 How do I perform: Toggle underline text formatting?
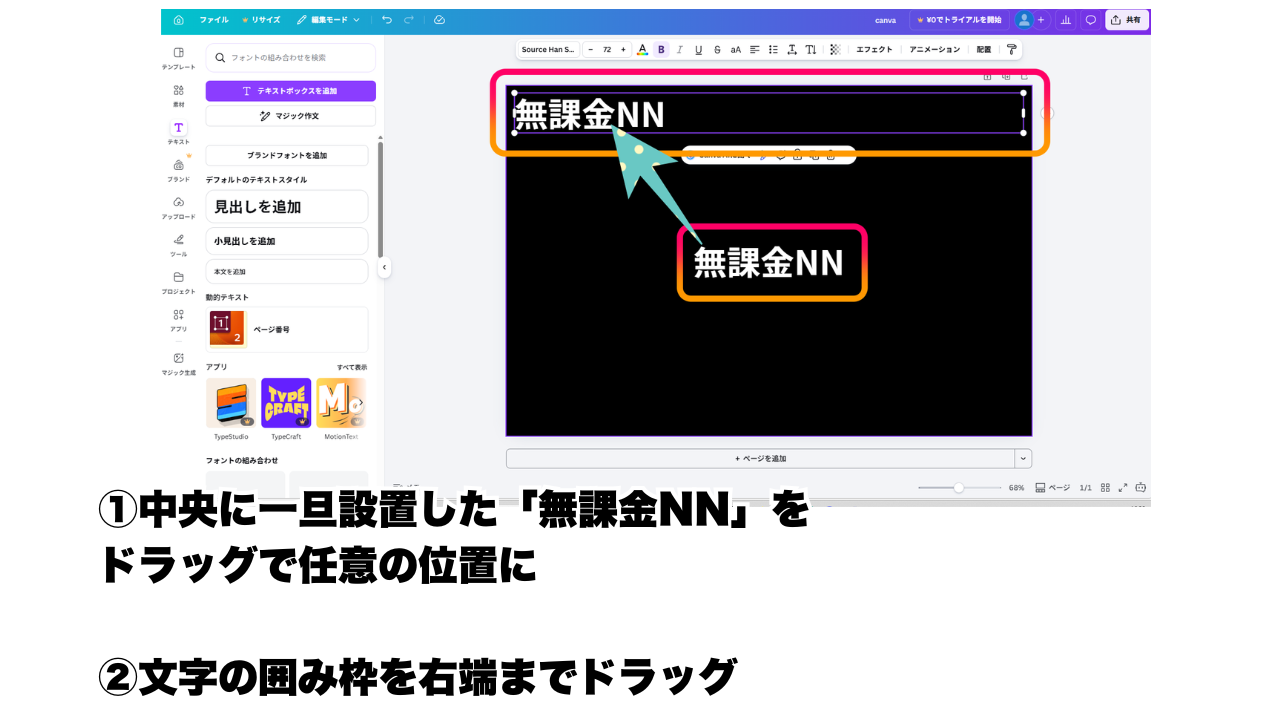coord(698,49)
